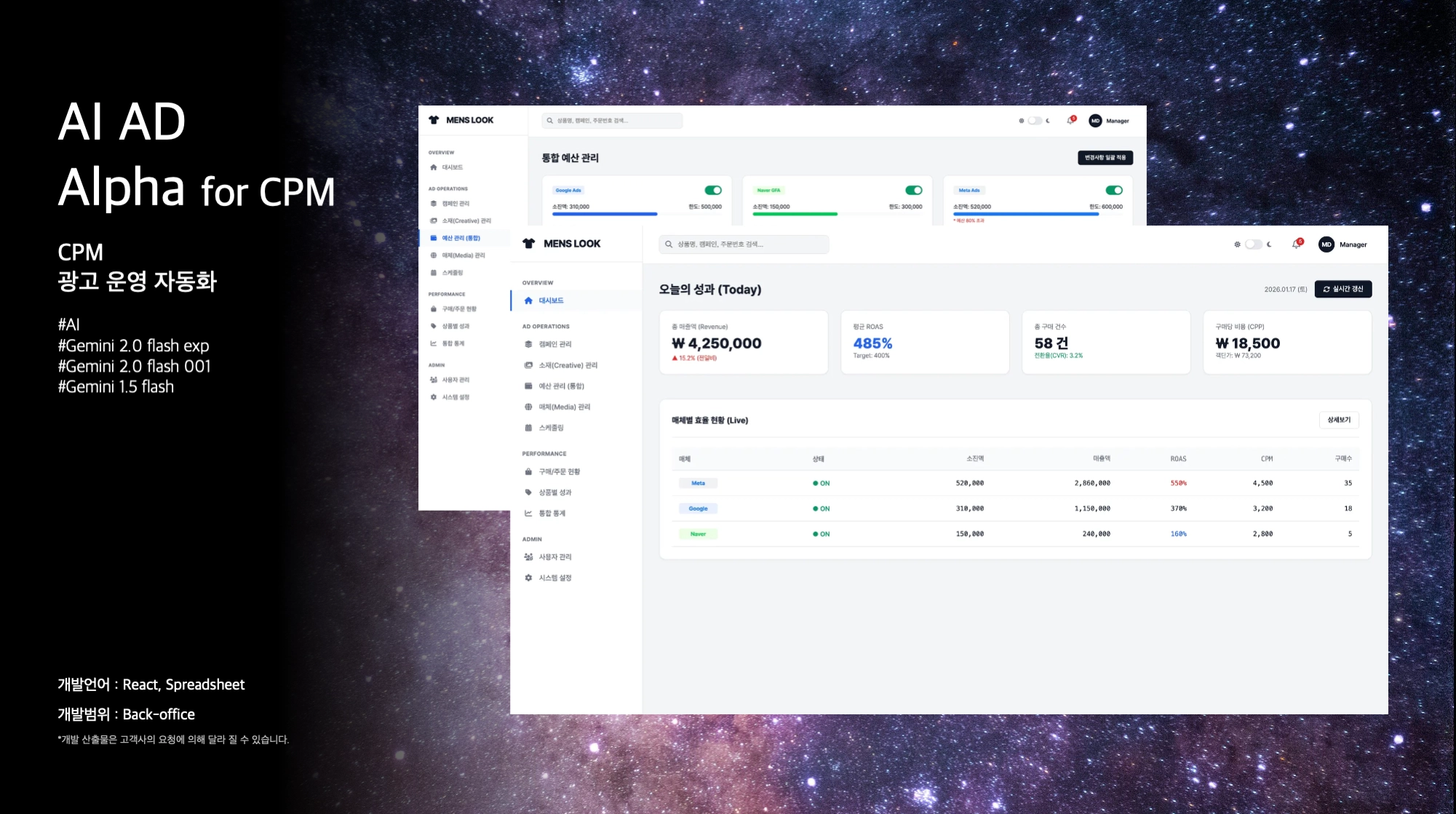Screen dimensions: 1456x814
Task: Toggle the Google Ads budget switch
Action: coord(713,190)
